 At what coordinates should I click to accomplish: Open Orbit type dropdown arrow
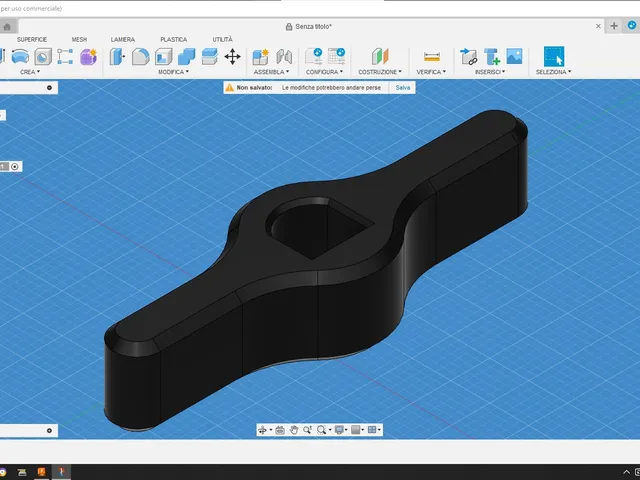(x=271, y=430)
